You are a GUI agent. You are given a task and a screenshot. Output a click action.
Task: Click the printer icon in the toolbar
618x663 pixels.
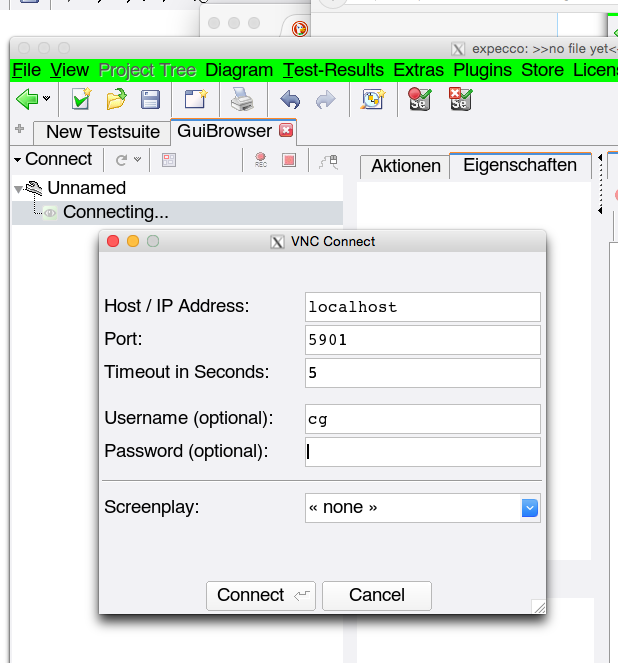242,99
